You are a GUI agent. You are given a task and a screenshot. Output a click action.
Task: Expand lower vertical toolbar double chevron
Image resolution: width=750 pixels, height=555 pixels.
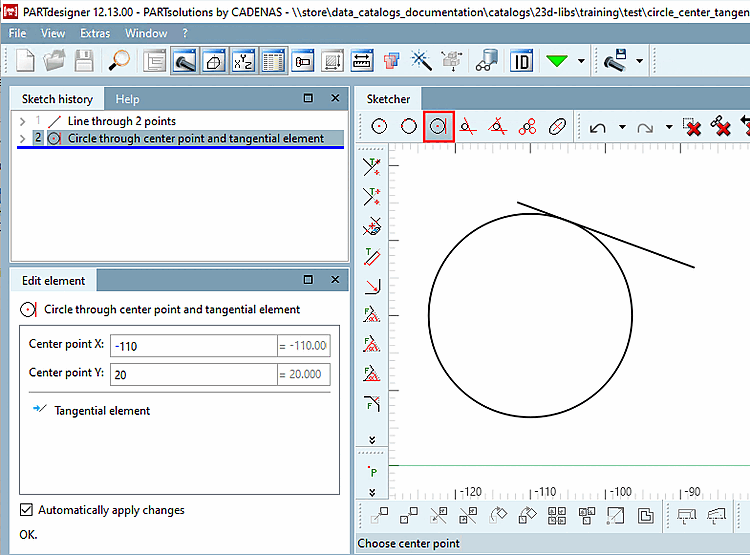[x=372, y=492]
